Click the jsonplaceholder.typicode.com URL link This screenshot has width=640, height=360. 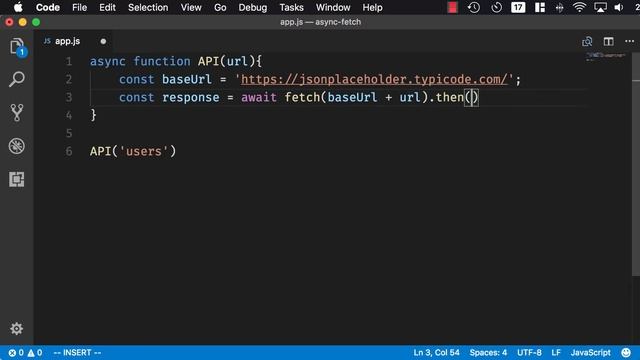point(374,79)
